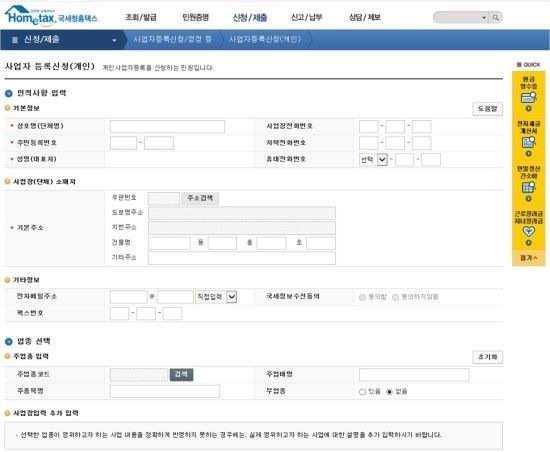Click the 기타주소 input field
The image size is (550, 452).
tap(242, 258)
